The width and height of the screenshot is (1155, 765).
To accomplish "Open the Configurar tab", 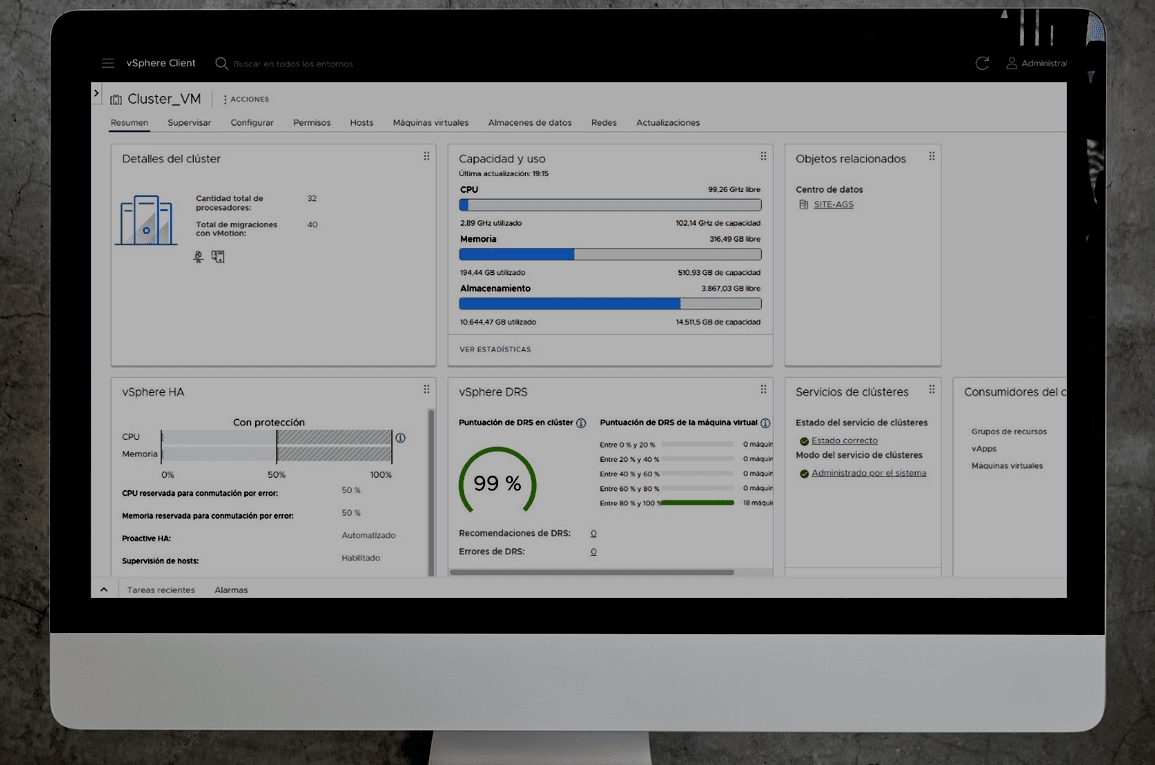I will pyautogui.click(x=252, y=123).
